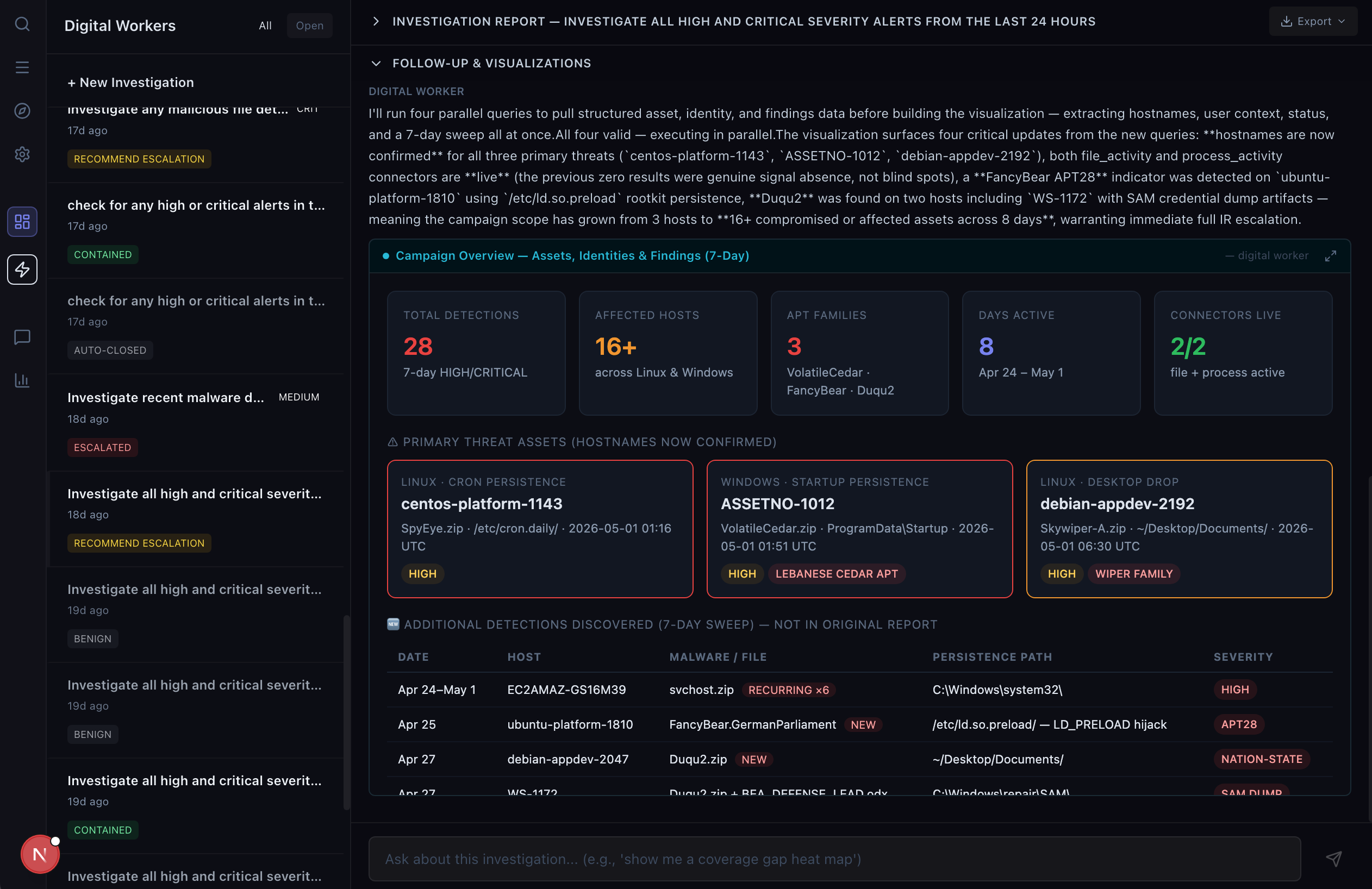The height and width of the screenshot is (889, 1372).
Task: Select the lightning bolt Digital Workers icon
Action: pyautogui.click(x=22, y=269)
